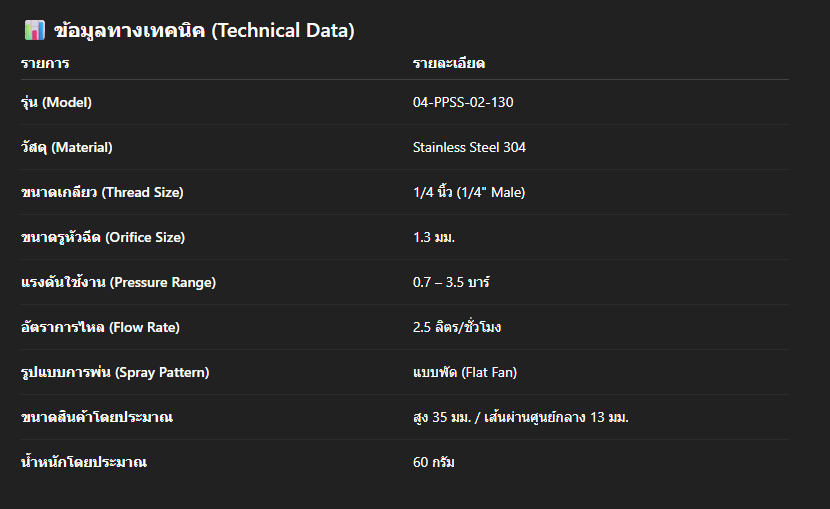
Task: Click the Orifice Size row label
Action: pyautogui.click(x=103, y=237)
